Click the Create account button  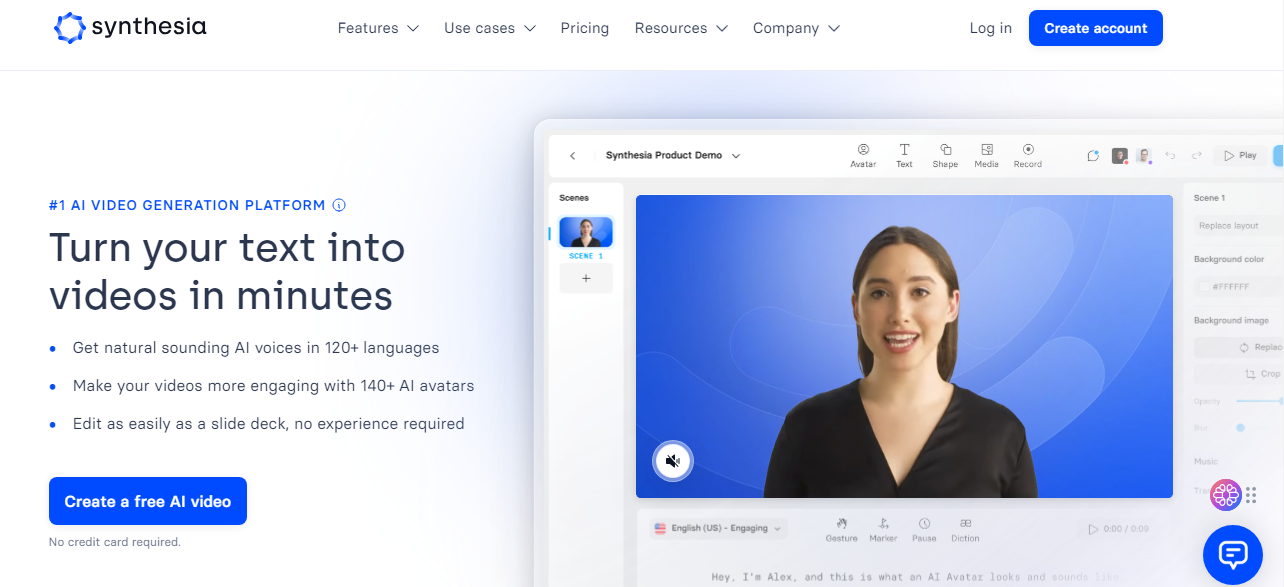(1096, 28)
